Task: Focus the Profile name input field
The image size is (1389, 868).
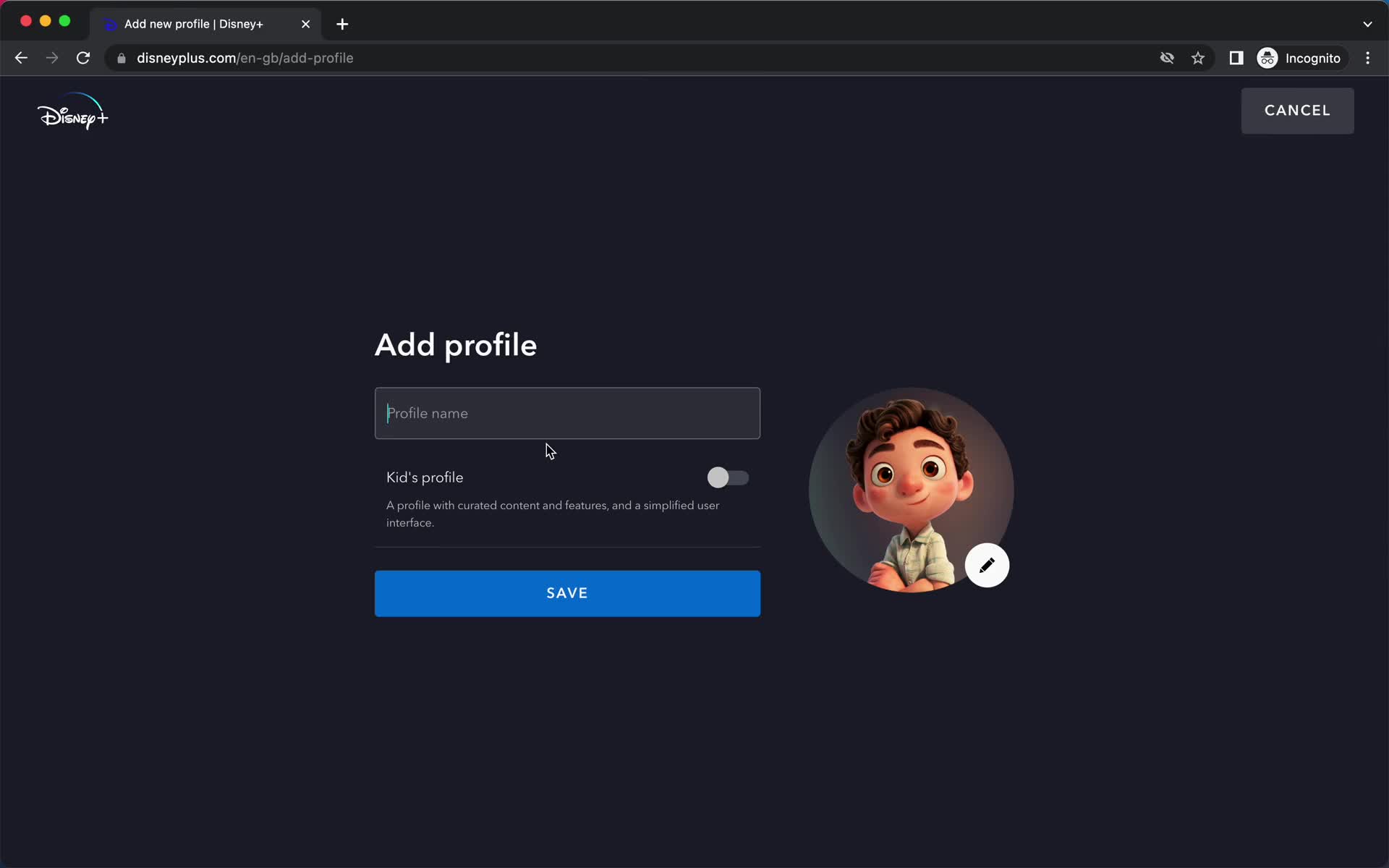Action: coord(567,413)
